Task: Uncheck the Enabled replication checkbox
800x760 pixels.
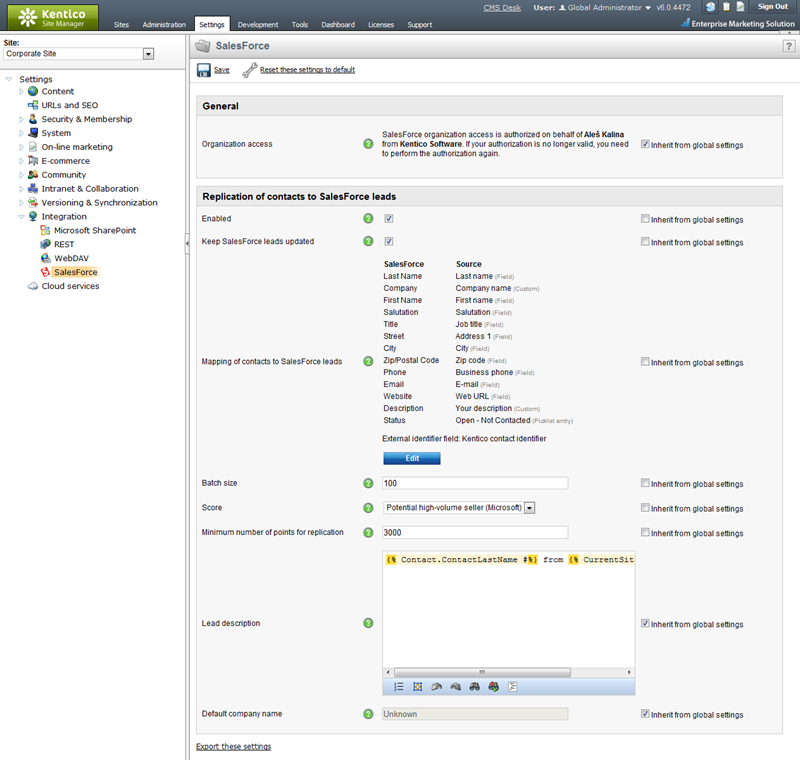Action: [388, 218]
